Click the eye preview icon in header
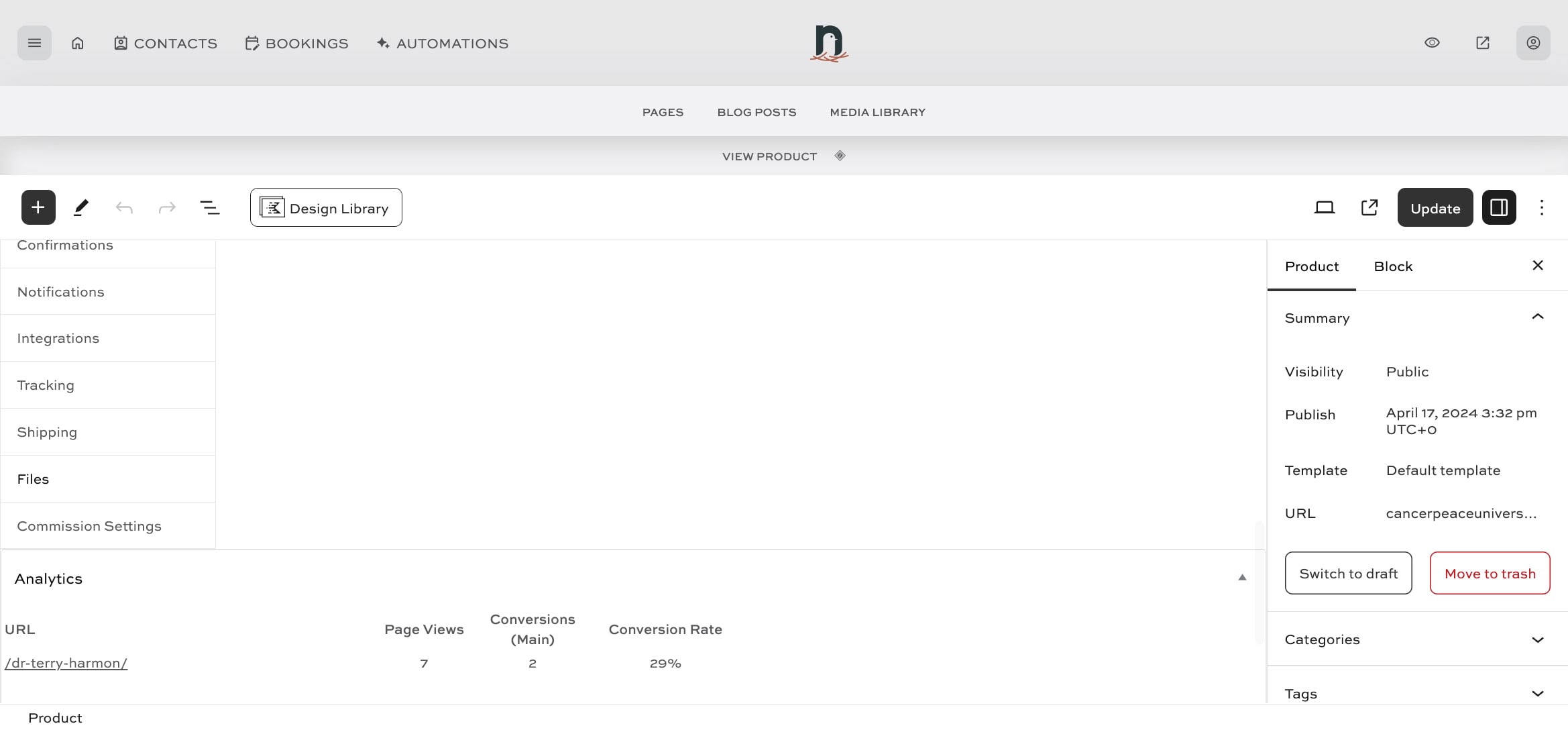The height and width of the screenshot is (730, 1568). (x=1432, y=43)
